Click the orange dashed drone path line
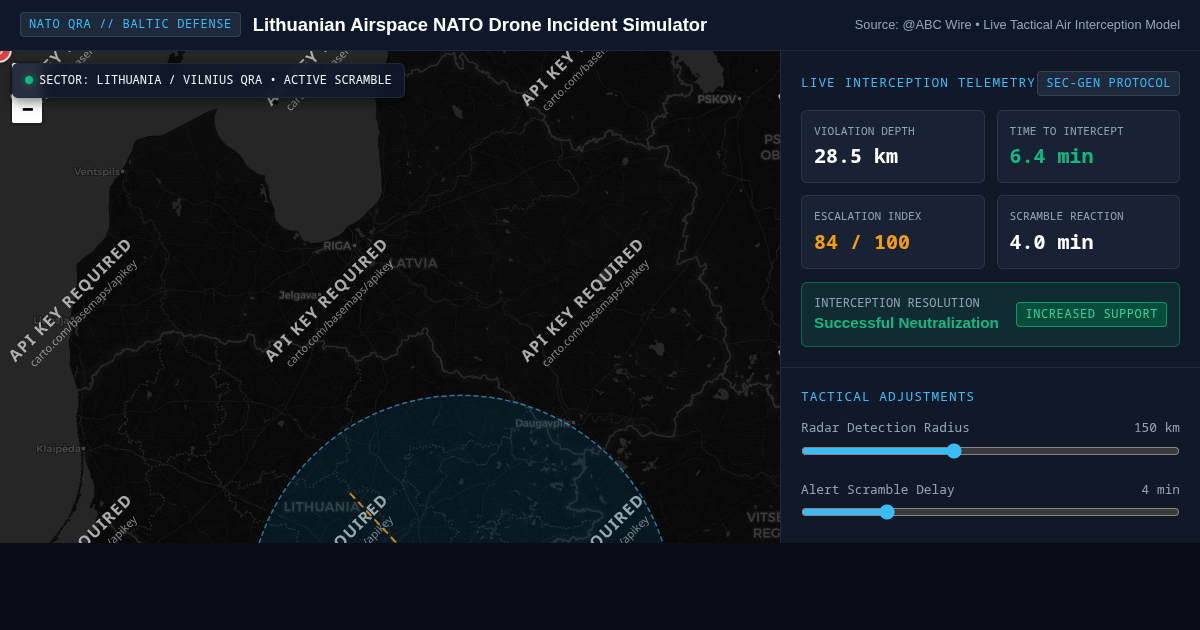 pyautogui.click(x=372, y=517)
